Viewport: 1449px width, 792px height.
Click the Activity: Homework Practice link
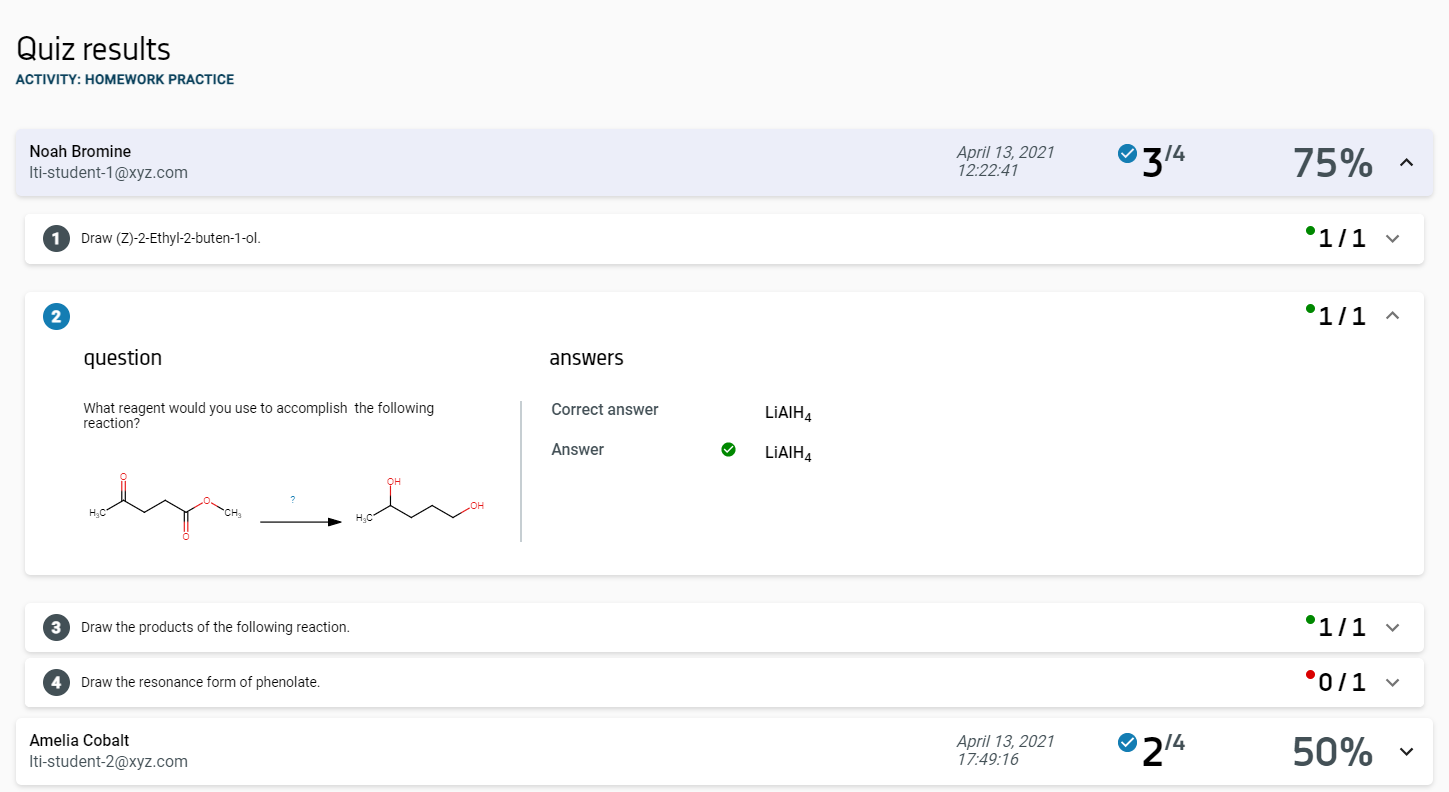(125, 80)
